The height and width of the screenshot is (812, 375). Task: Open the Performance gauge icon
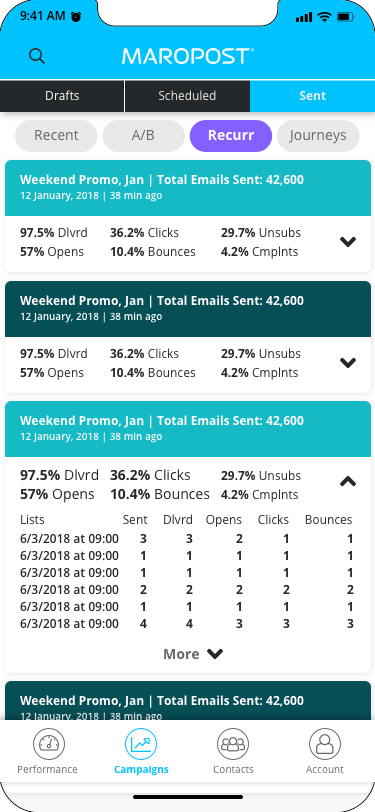tap(49, 744)
